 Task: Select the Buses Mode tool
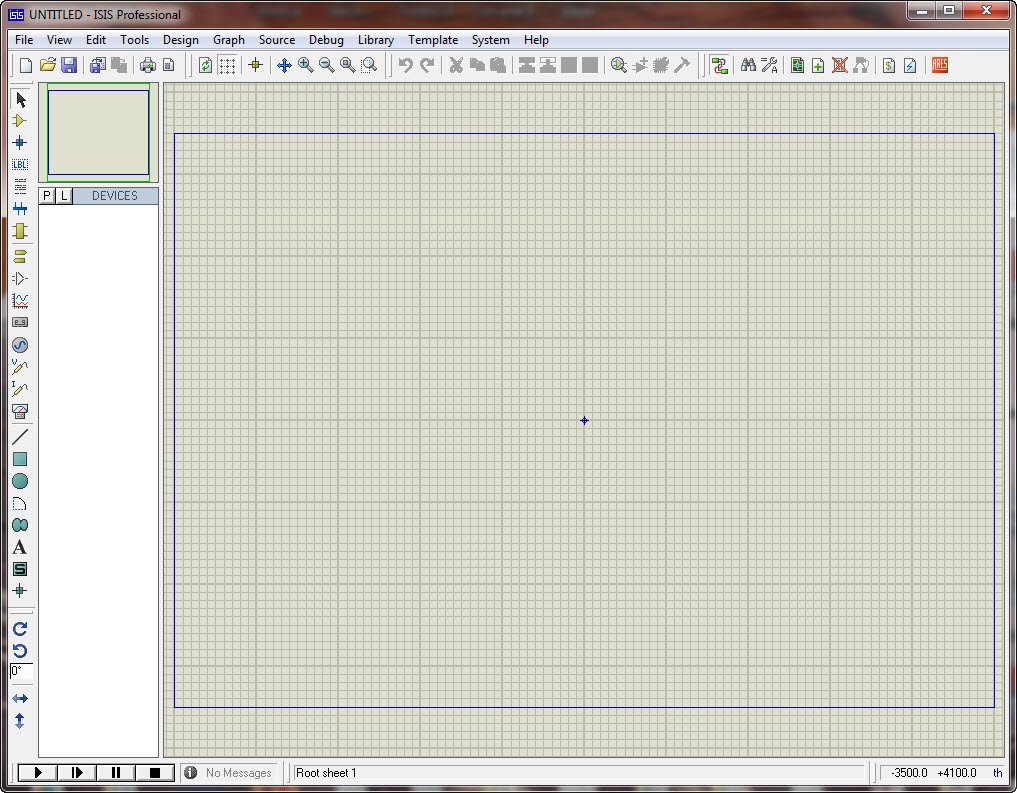pos(20,209)
